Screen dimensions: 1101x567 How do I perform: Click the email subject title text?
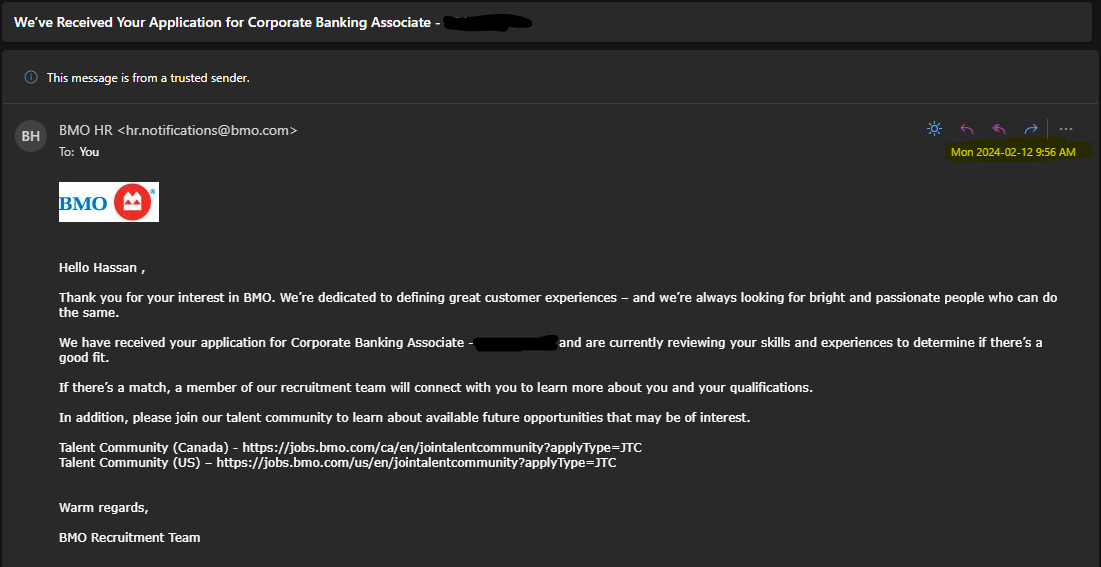pos(224,22)
